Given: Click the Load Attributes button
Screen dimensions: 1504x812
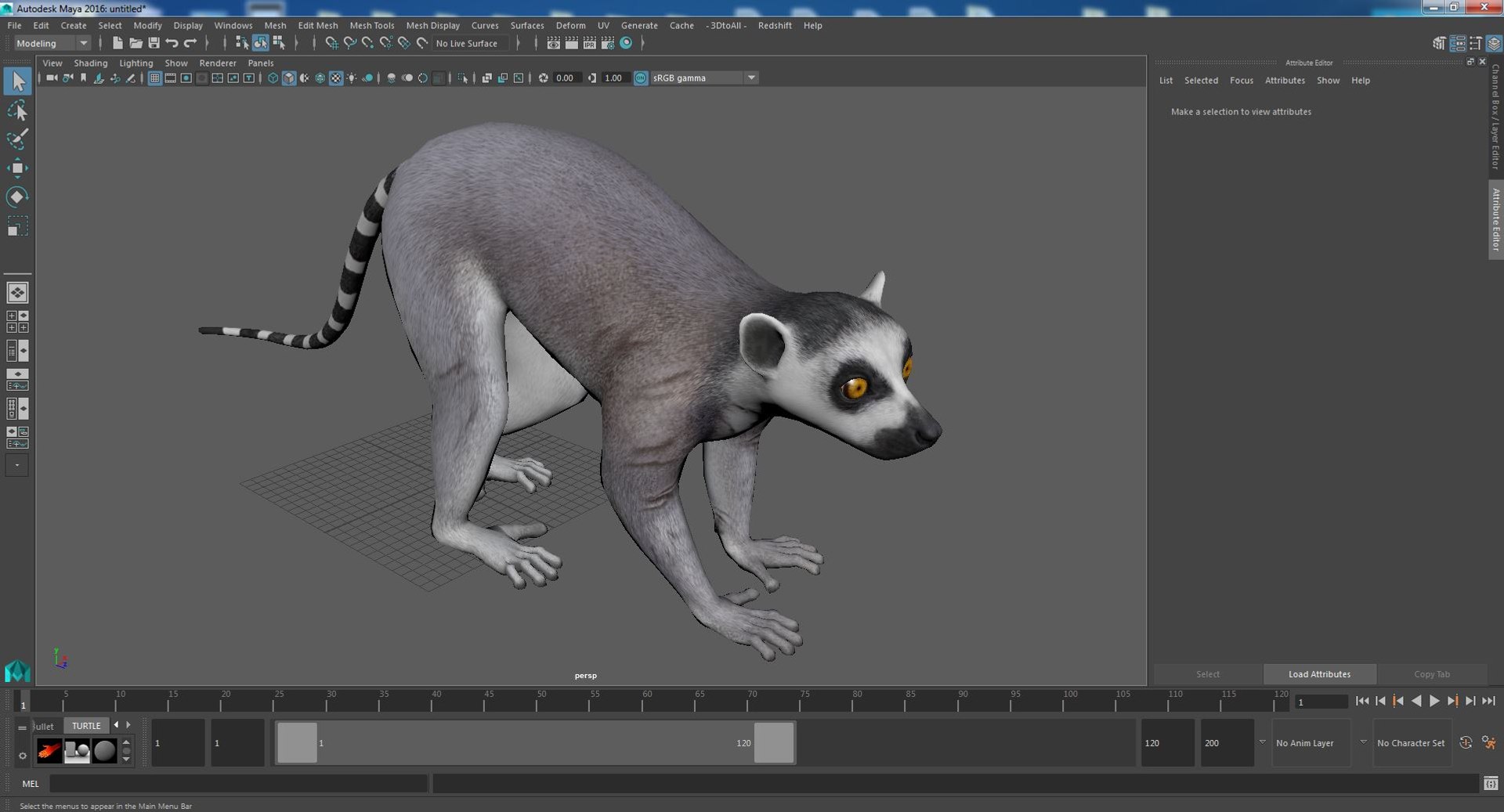Looking at the screenshot, I should click(1319, 674).
